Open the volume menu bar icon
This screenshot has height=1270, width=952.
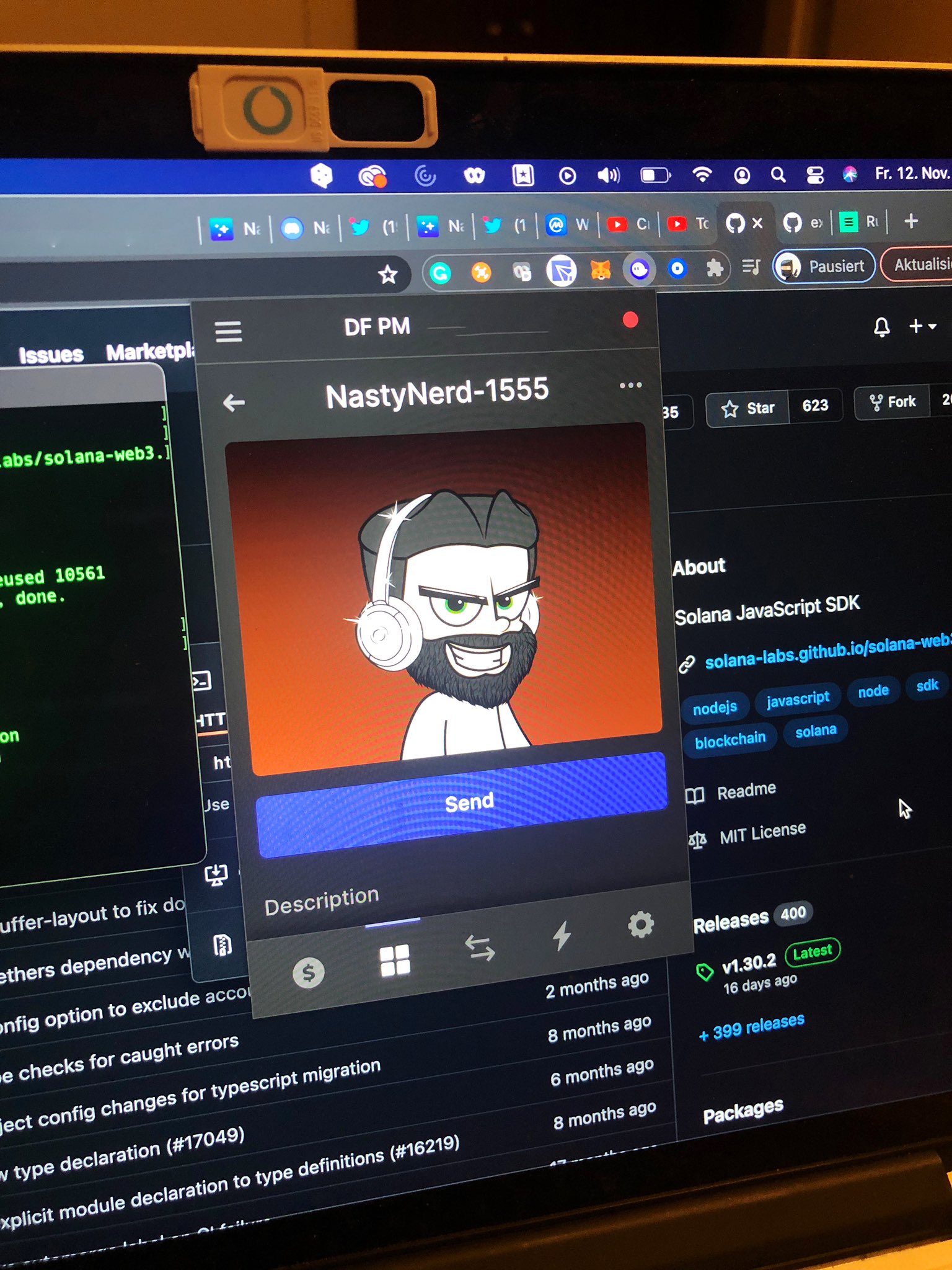pos(608,176)
